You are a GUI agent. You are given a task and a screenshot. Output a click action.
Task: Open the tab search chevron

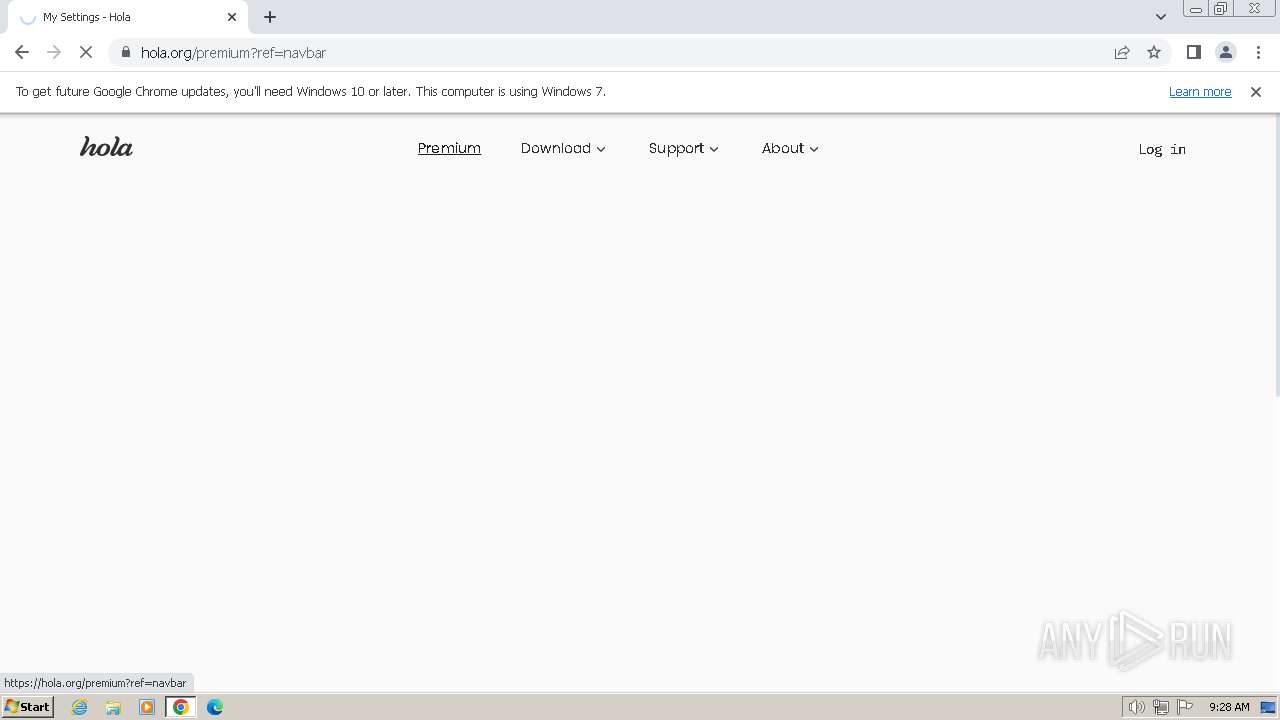1160,17
